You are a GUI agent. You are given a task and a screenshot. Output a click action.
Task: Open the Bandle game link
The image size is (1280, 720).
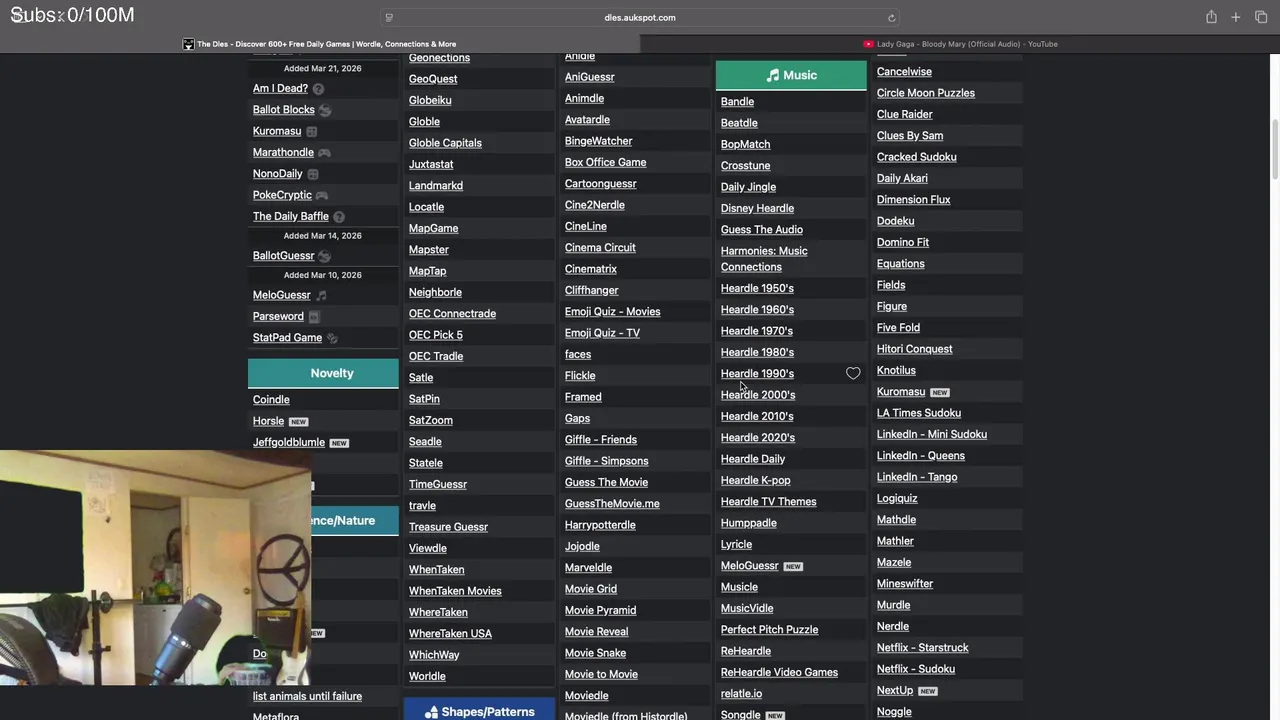click(x=737, y=101)
